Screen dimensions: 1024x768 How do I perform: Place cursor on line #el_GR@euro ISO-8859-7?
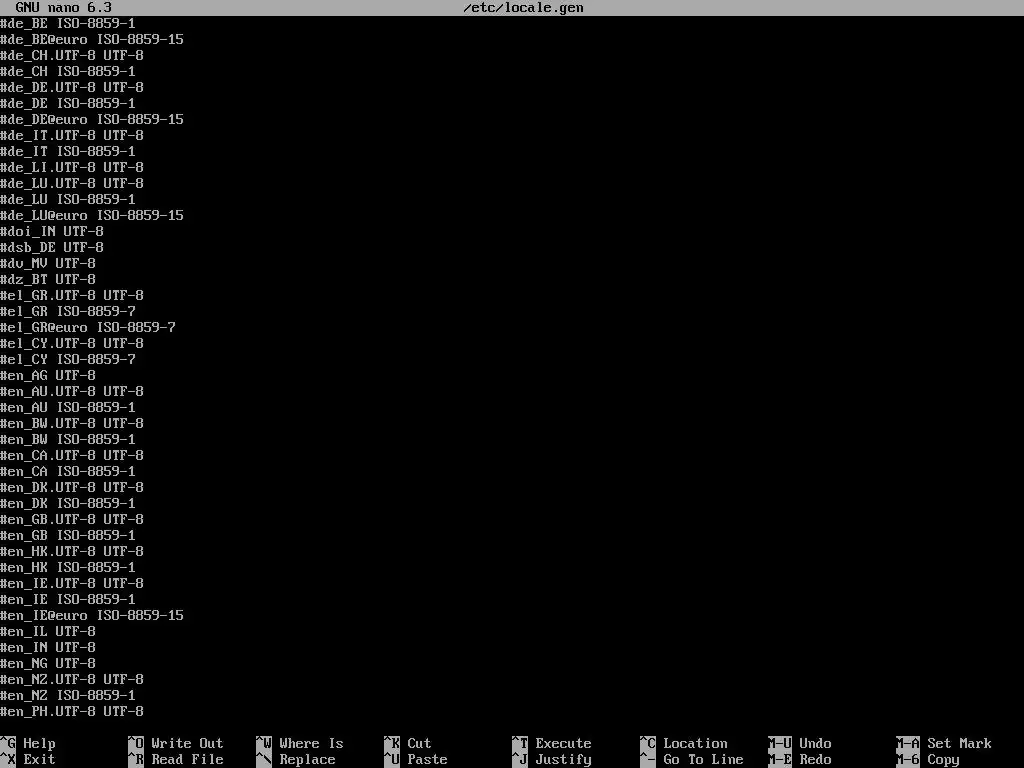point(88,327)
